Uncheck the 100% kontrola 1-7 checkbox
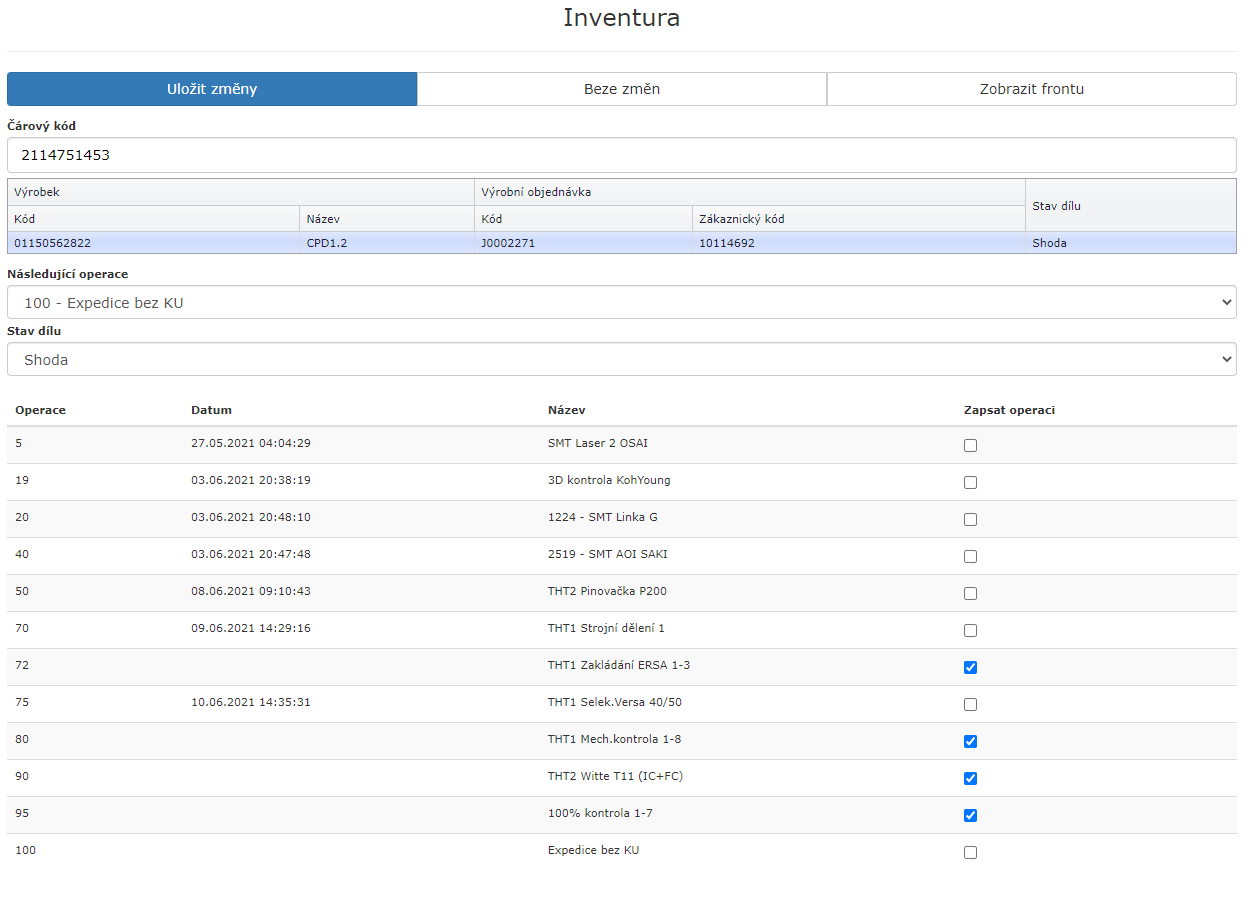Screen dimensions: 1249x913 coord(970,816)
